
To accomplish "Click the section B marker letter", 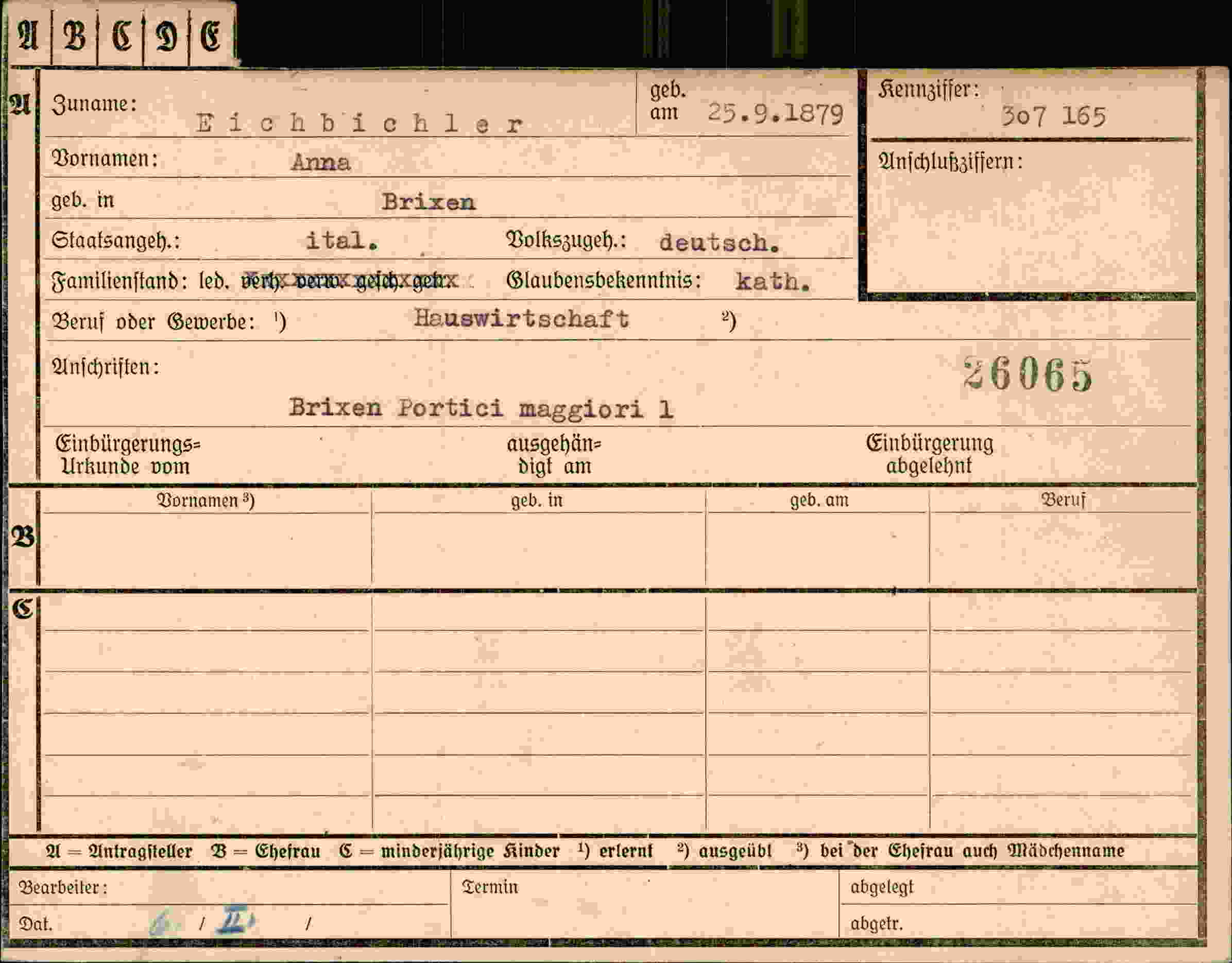I will point(23,536).
